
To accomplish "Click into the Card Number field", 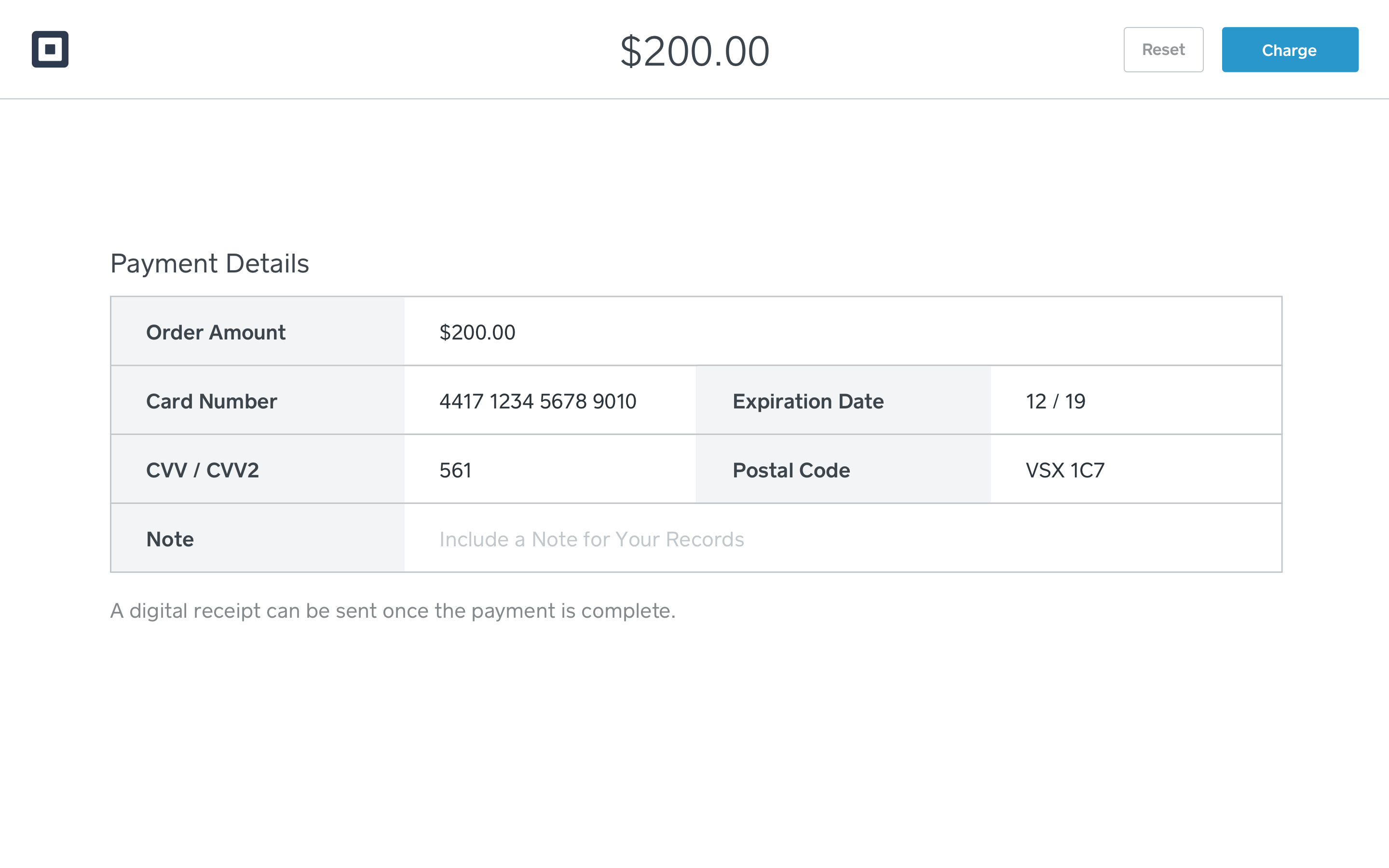I will (x=538, y=401).
